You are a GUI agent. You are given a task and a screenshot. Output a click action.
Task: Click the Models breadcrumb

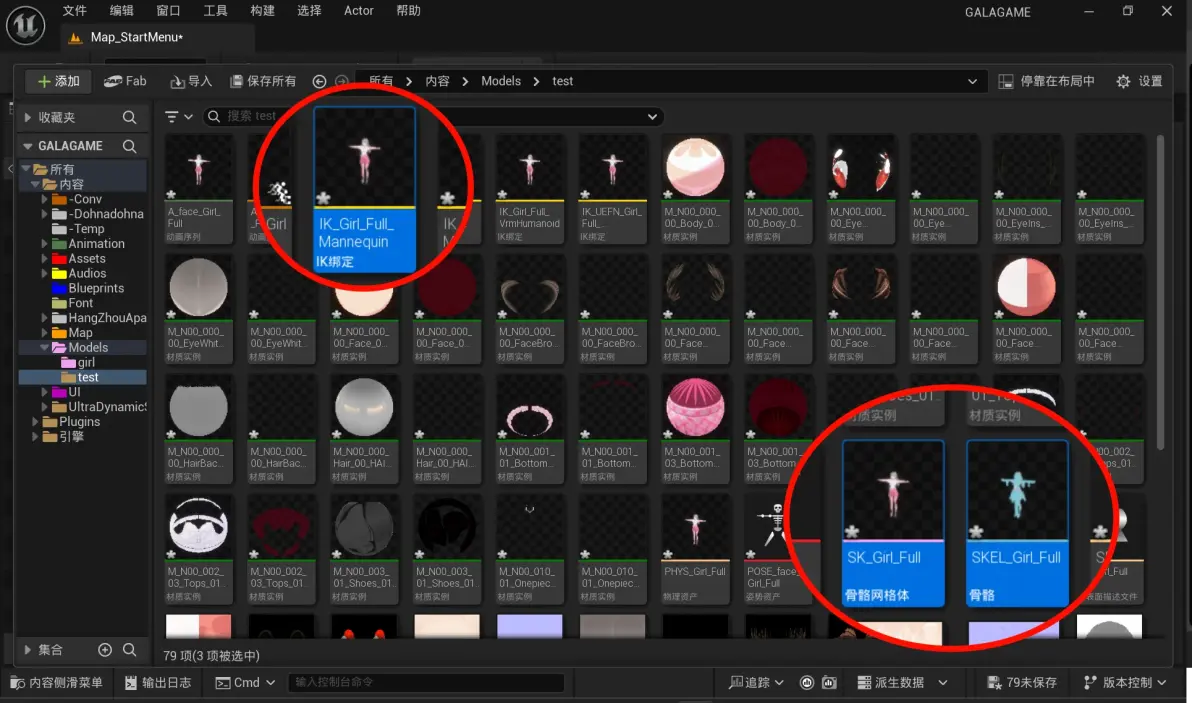click(x=501, y=81)
